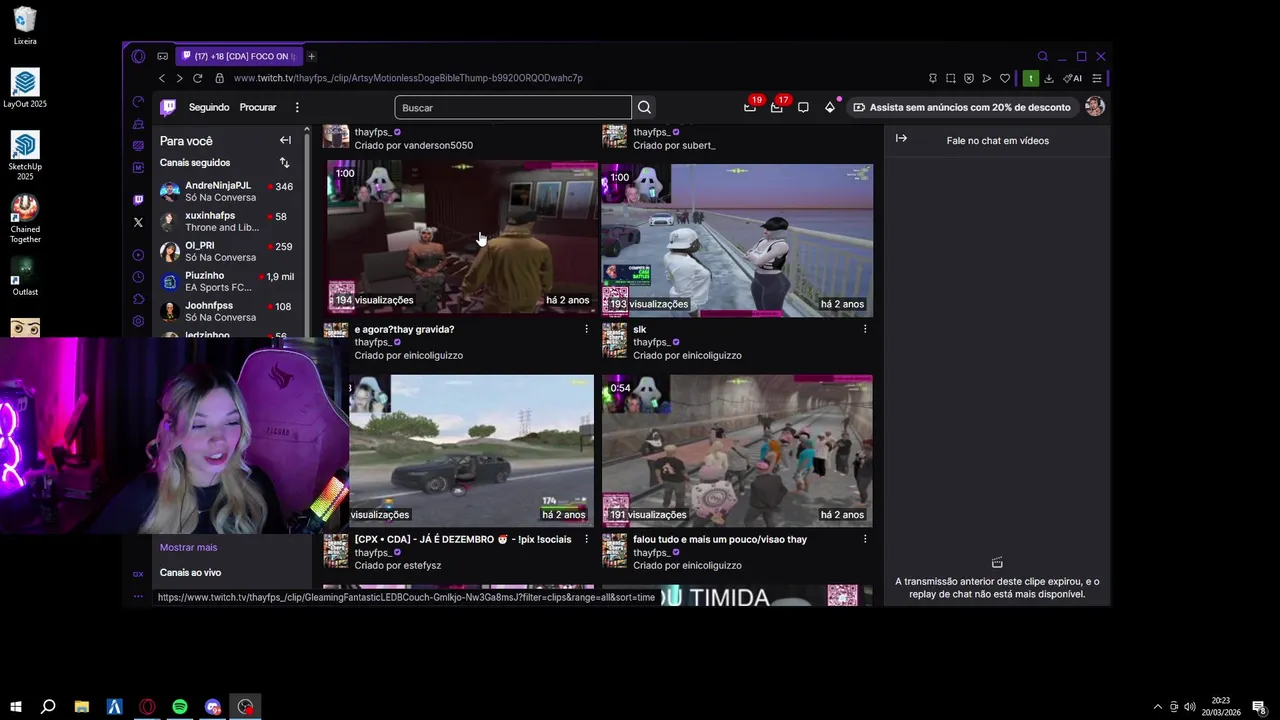Open the three-dot menu beside Procurar

click(x=297, y=107)
